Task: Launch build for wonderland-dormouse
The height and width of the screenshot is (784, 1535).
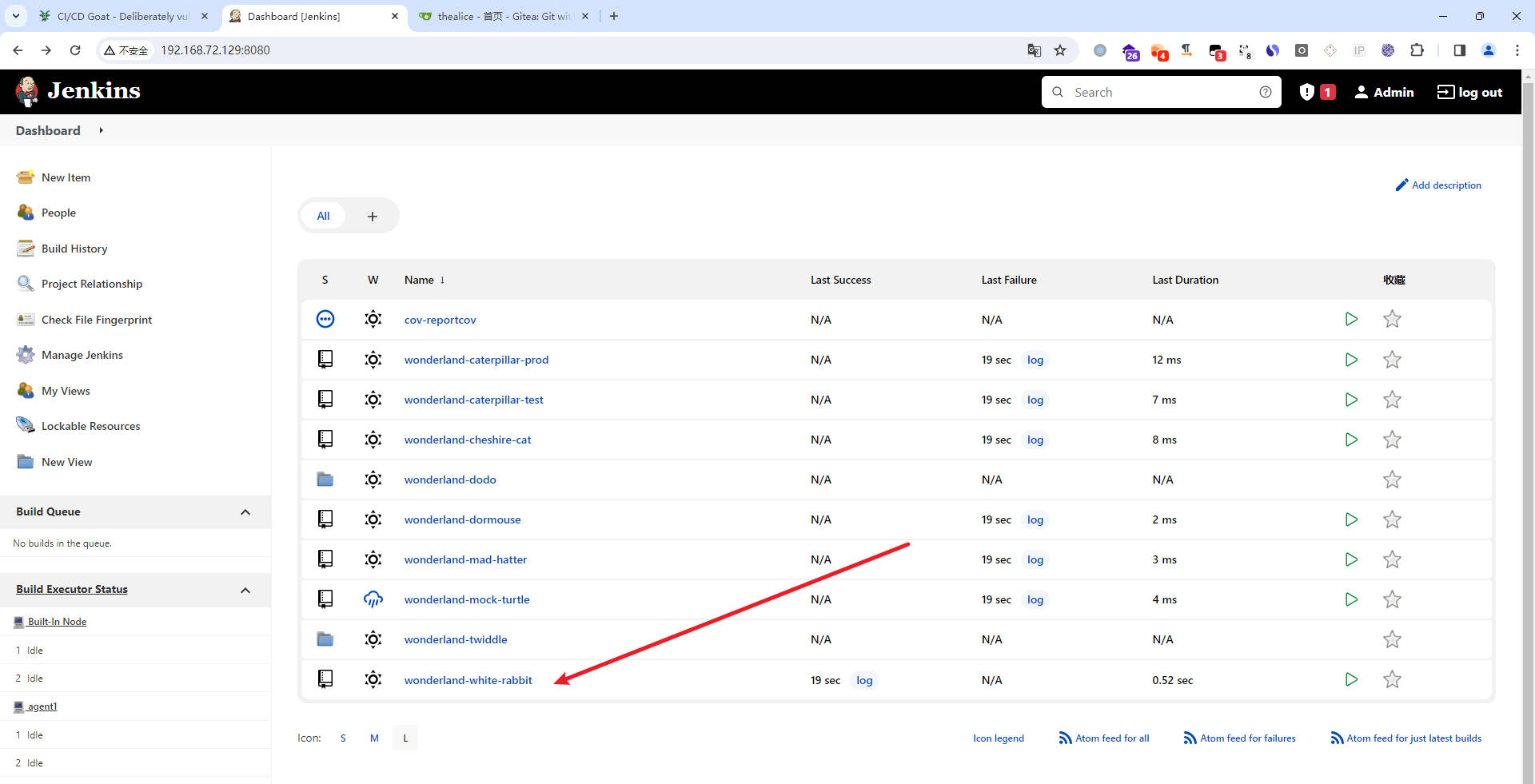Action: coord(1351,519)
